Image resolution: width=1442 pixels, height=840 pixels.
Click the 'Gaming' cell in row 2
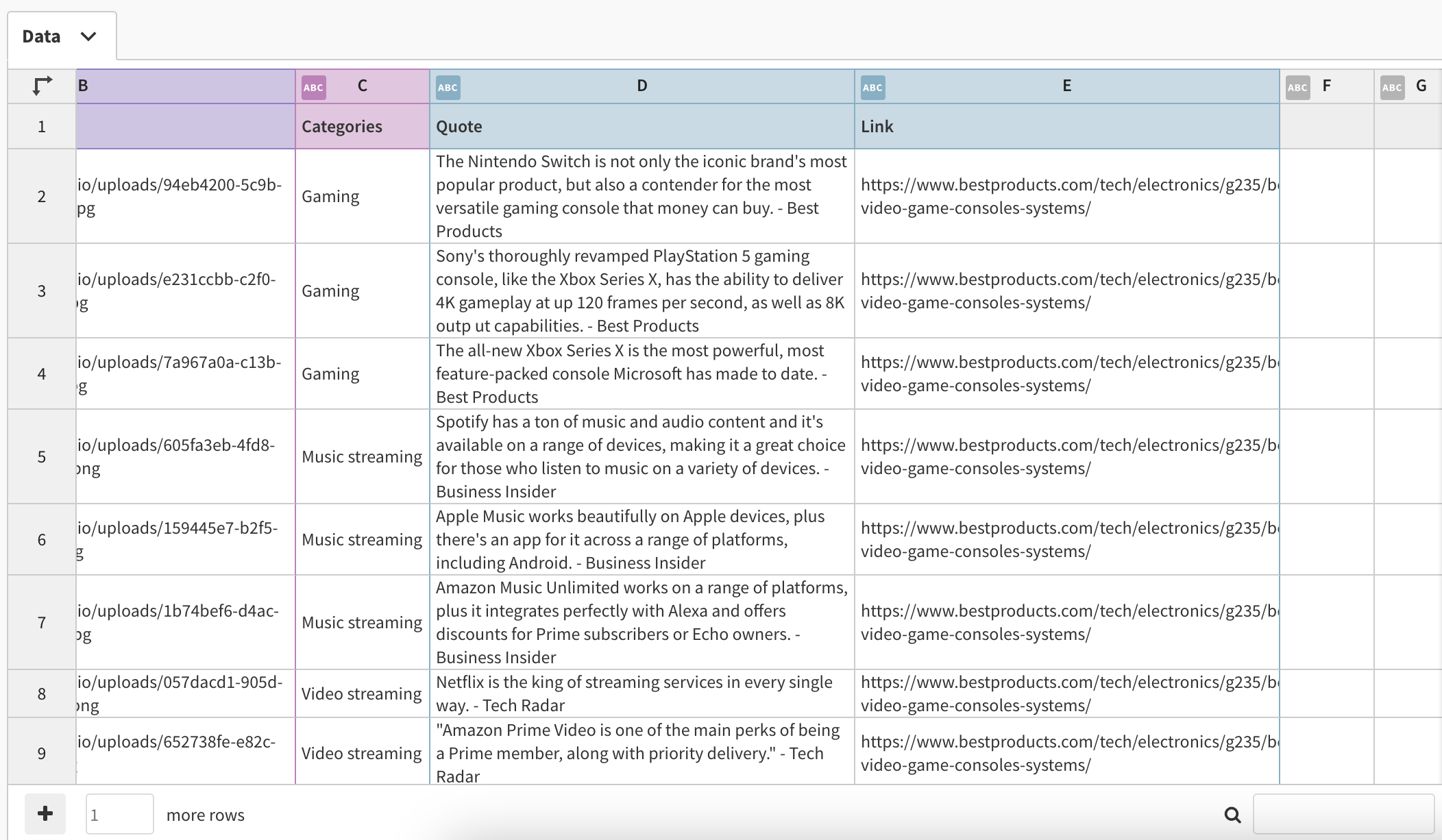click(363, 196)
